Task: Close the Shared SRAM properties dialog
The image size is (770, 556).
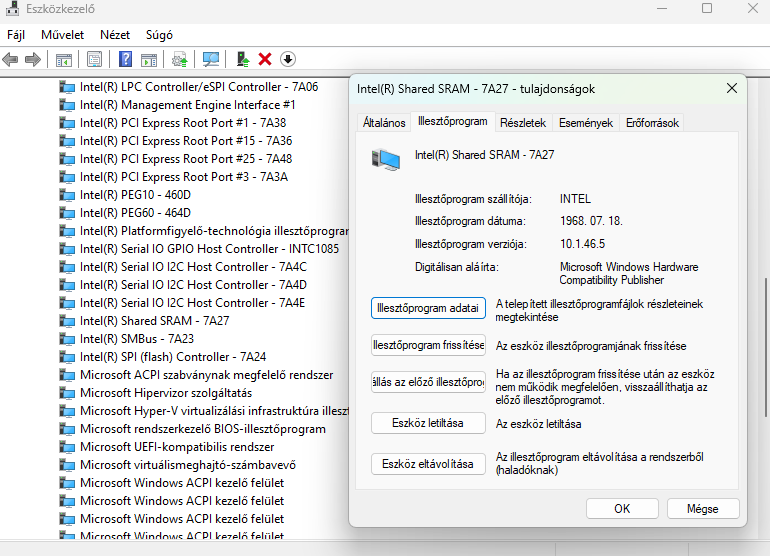Action: click(732, 88)
